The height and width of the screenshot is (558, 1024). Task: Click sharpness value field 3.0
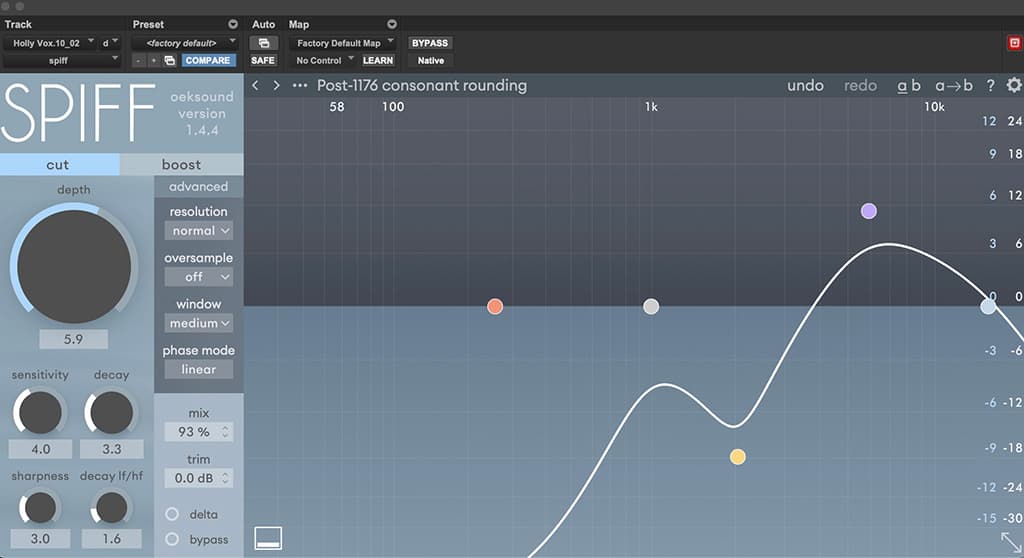click(x=40, y=539)
